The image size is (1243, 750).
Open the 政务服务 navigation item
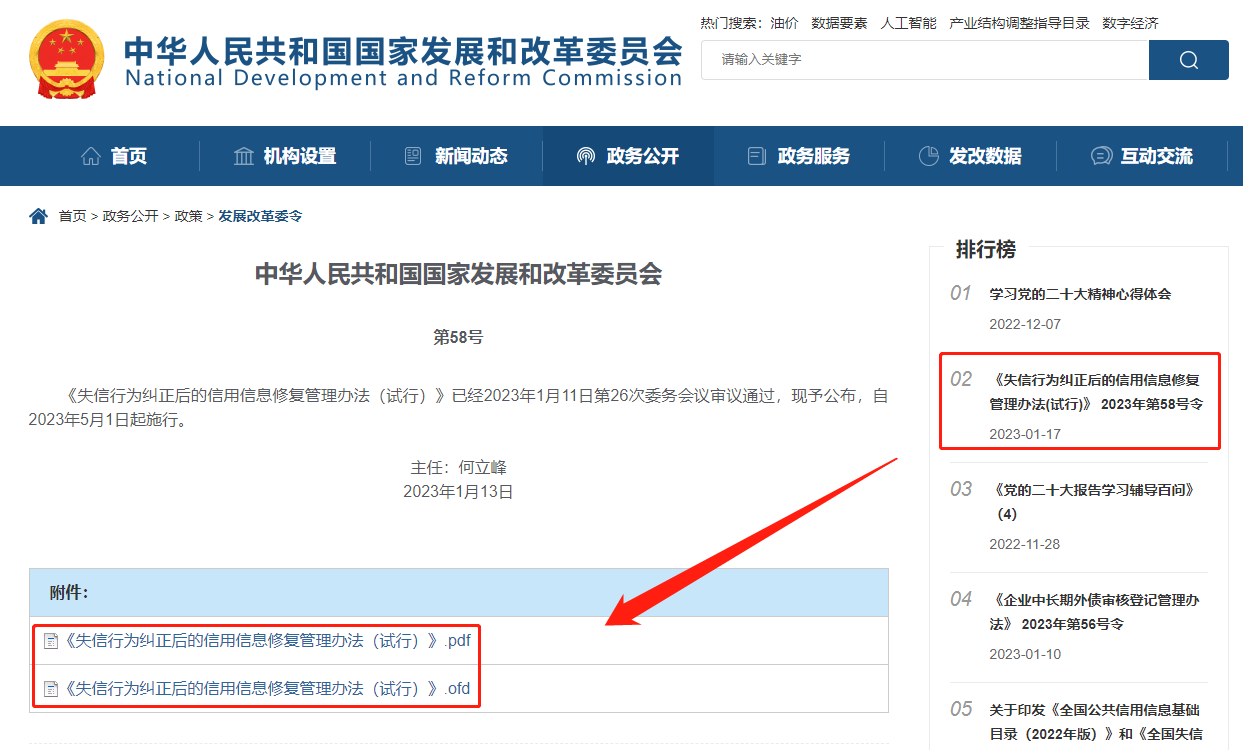coord(799,156)
